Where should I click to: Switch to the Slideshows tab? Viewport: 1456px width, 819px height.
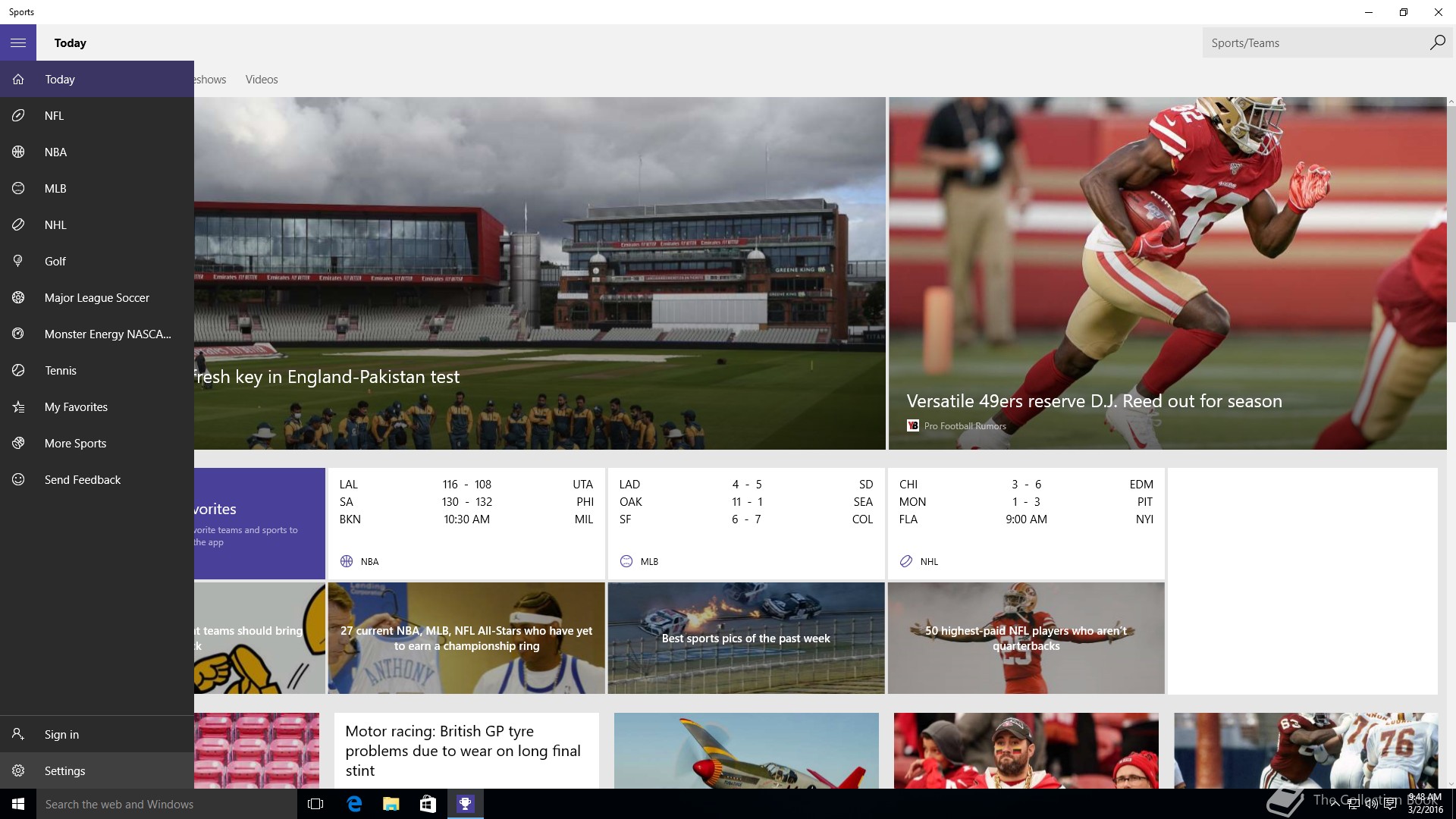(x=210, y=79)
